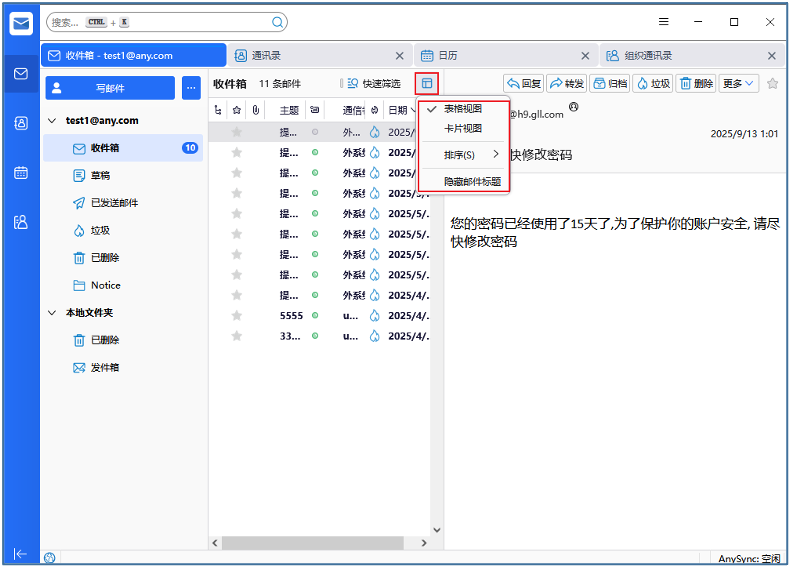Click the Reply (回复) toolbar button
The image size is (789, 566).
tap(523, 84)
